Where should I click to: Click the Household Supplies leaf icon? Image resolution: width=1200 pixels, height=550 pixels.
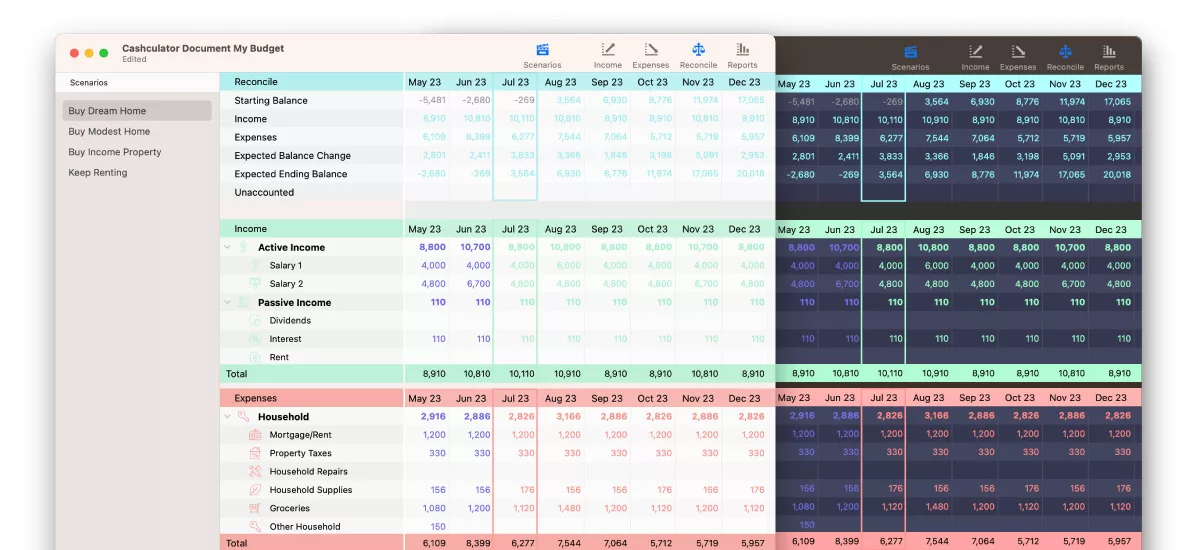(254, 490)
